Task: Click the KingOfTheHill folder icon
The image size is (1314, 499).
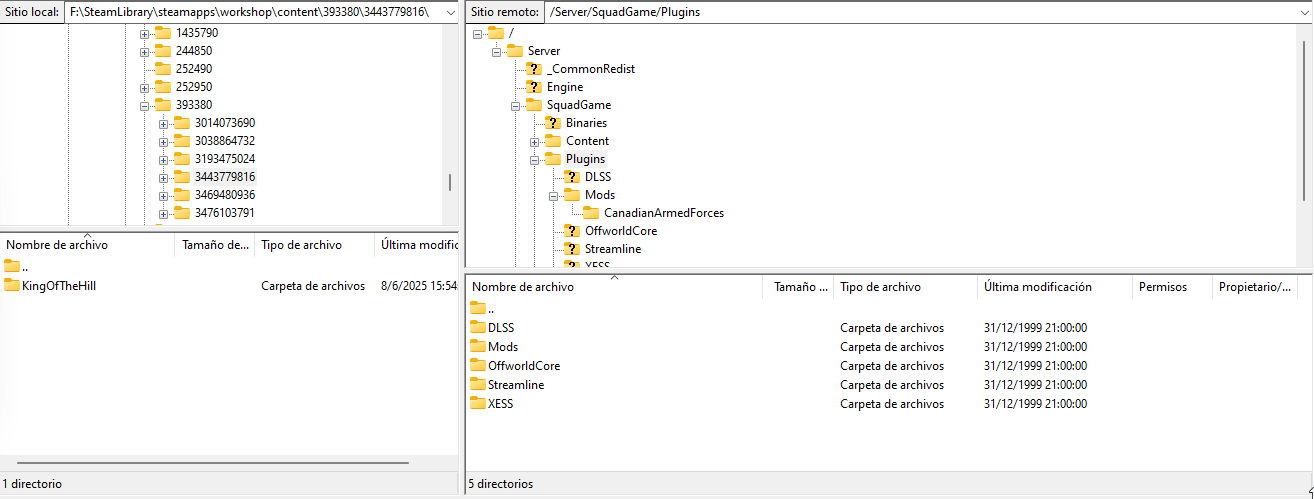Action: (x=12, y=286)
